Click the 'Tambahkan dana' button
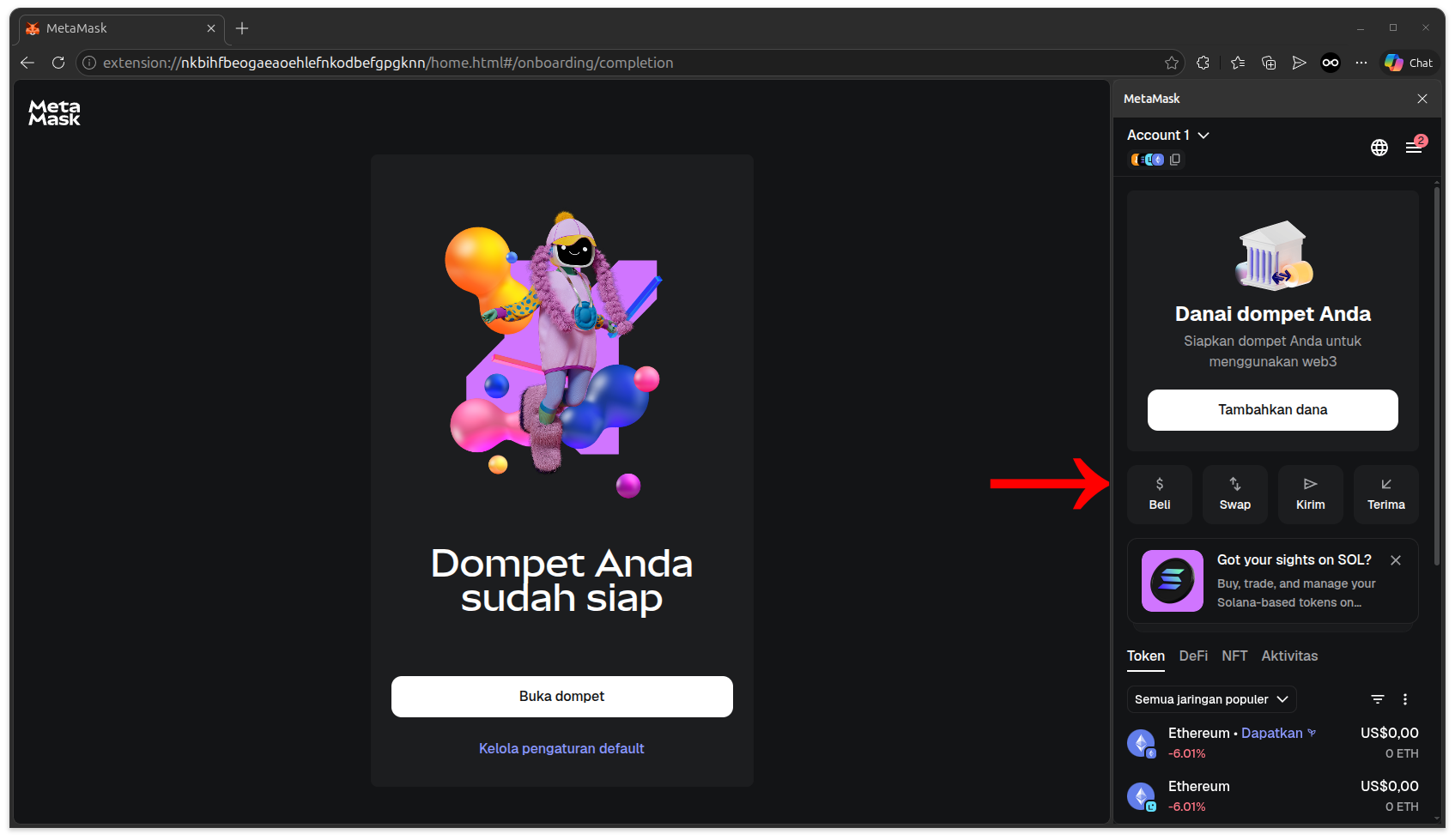Image resolution: width=1455 pixels, height=840 pixels. click(1271, 409)
